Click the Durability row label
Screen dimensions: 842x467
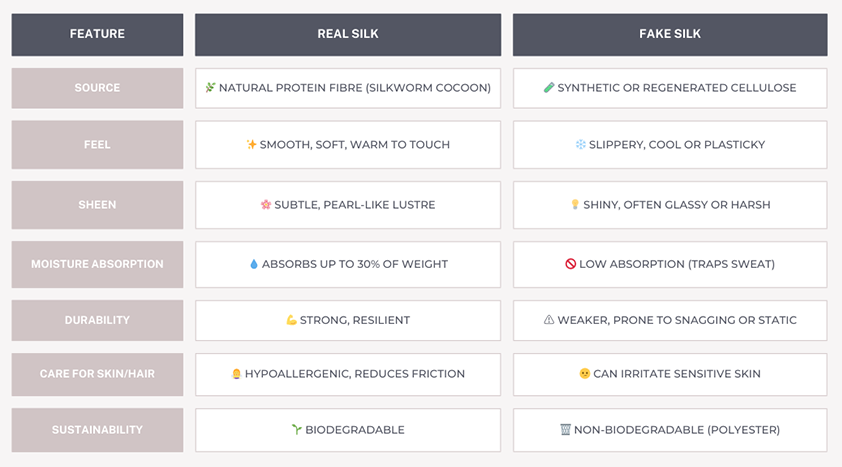(x=97, y=320)
